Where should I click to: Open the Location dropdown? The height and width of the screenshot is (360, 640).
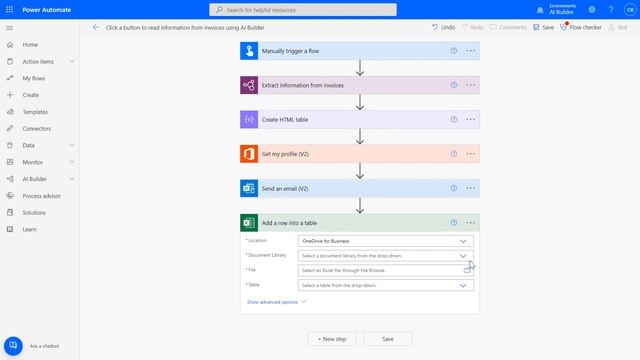coord(386,241)
